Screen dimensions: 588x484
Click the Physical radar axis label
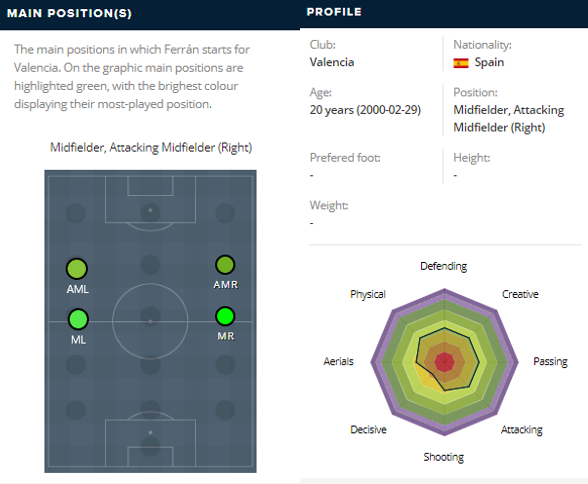coord(368,294)
